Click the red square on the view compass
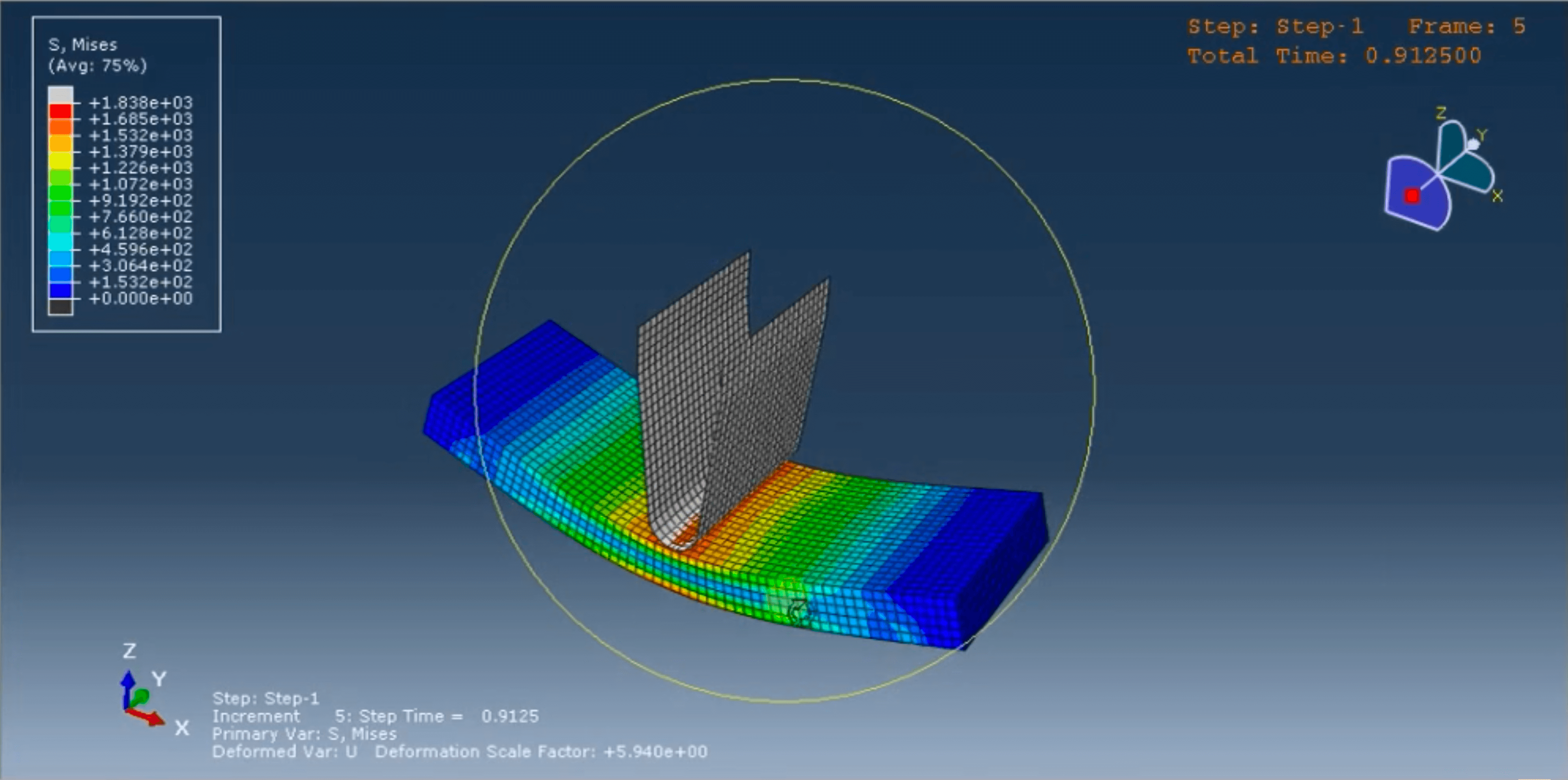The image size is (1568, 780). pyautogui.click(x=1411, y=196)
